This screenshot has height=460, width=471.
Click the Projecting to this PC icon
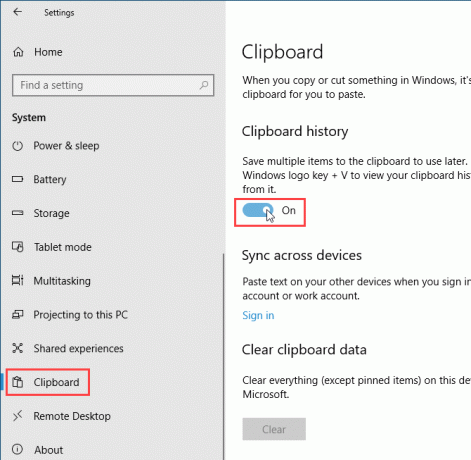tap(18, 314)
